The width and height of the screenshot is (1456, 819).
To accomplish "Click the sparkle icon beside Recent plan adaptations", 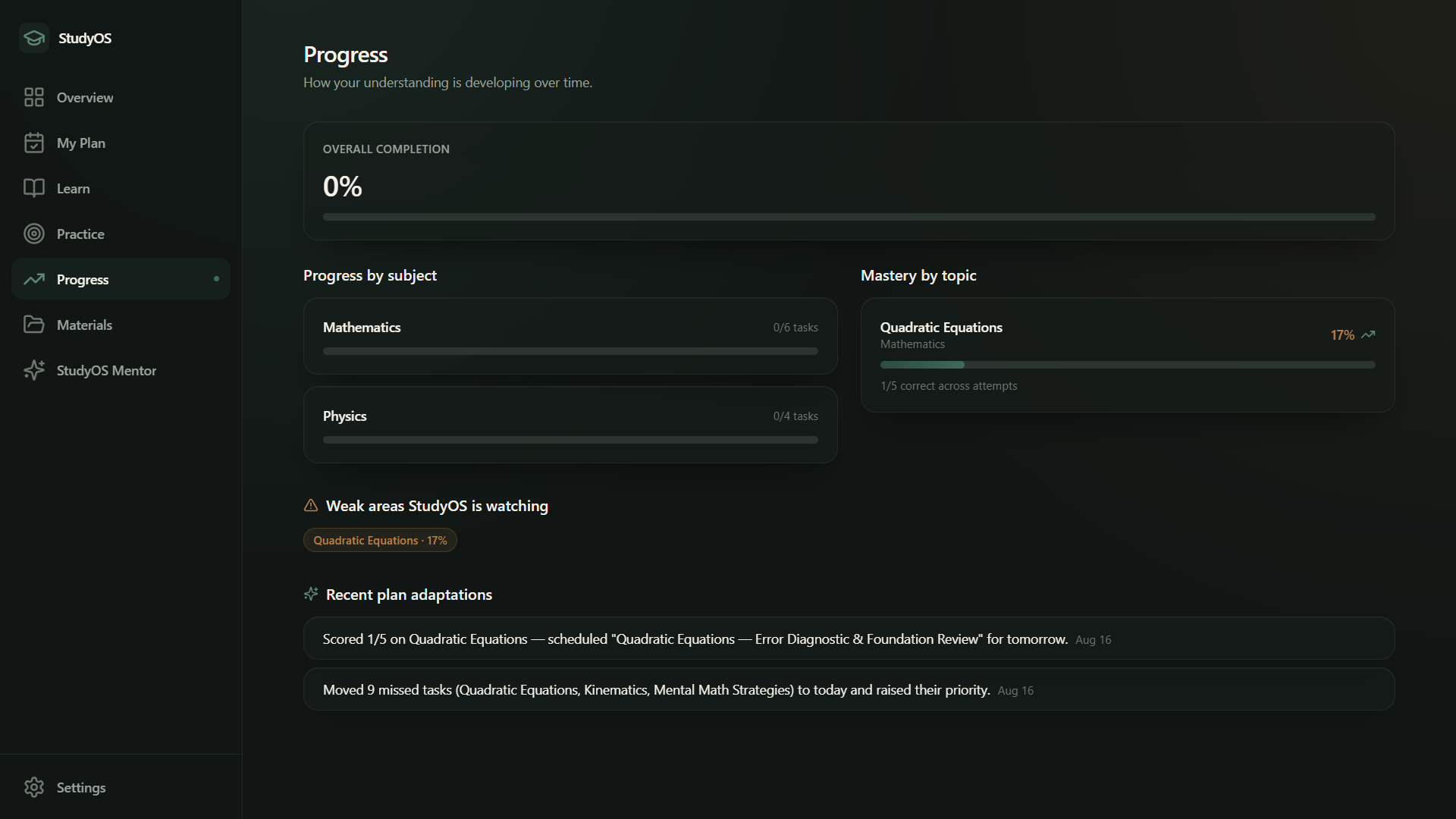I will tap(311, 594).
